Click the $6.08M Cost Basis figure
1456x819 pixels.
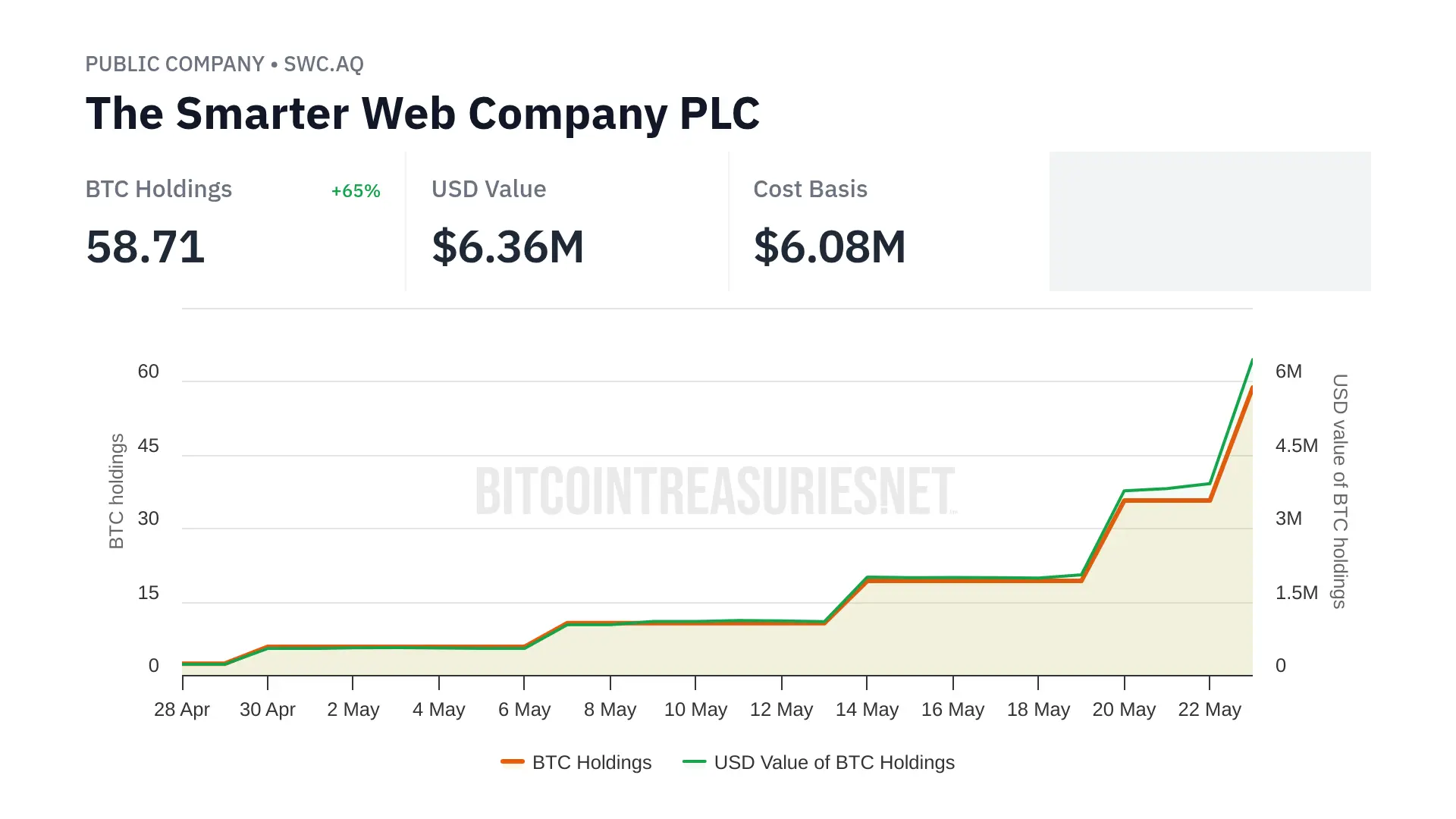coord(830,247)
